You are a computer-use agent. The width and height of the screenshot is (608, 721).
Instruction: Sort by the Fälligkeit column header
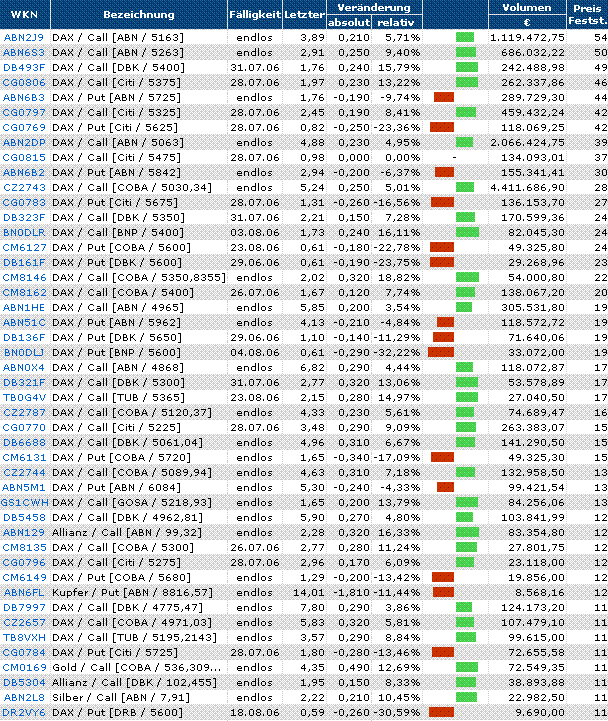click(x=255, y=14)
